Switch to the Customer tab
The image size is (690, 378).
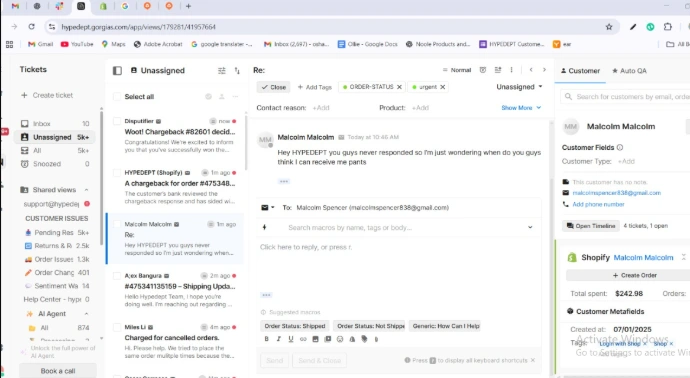click(580, 70)
